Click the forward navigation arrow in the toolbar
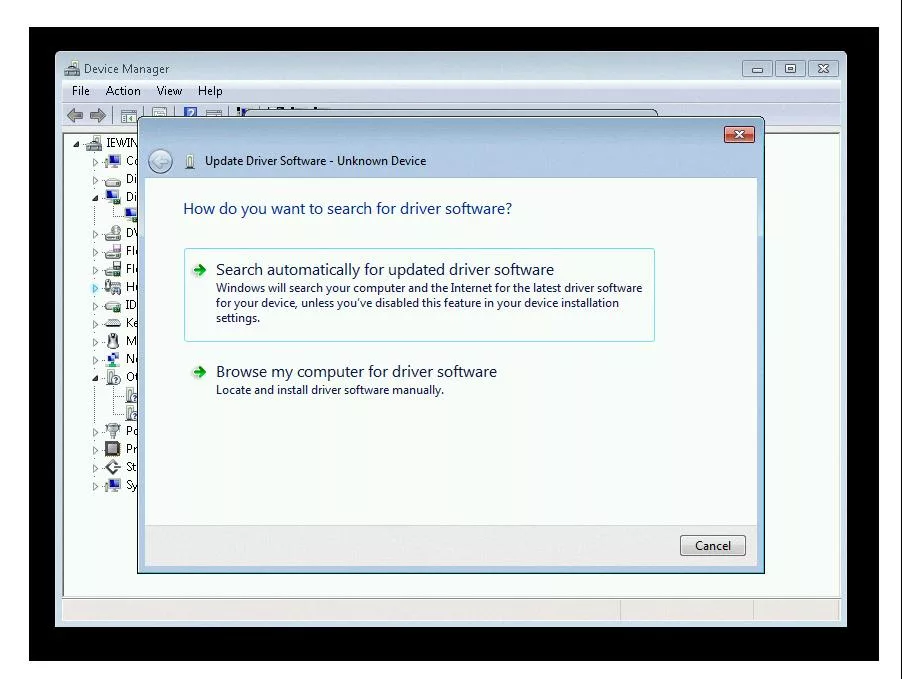902x679 pixels. tap(97, 114)
